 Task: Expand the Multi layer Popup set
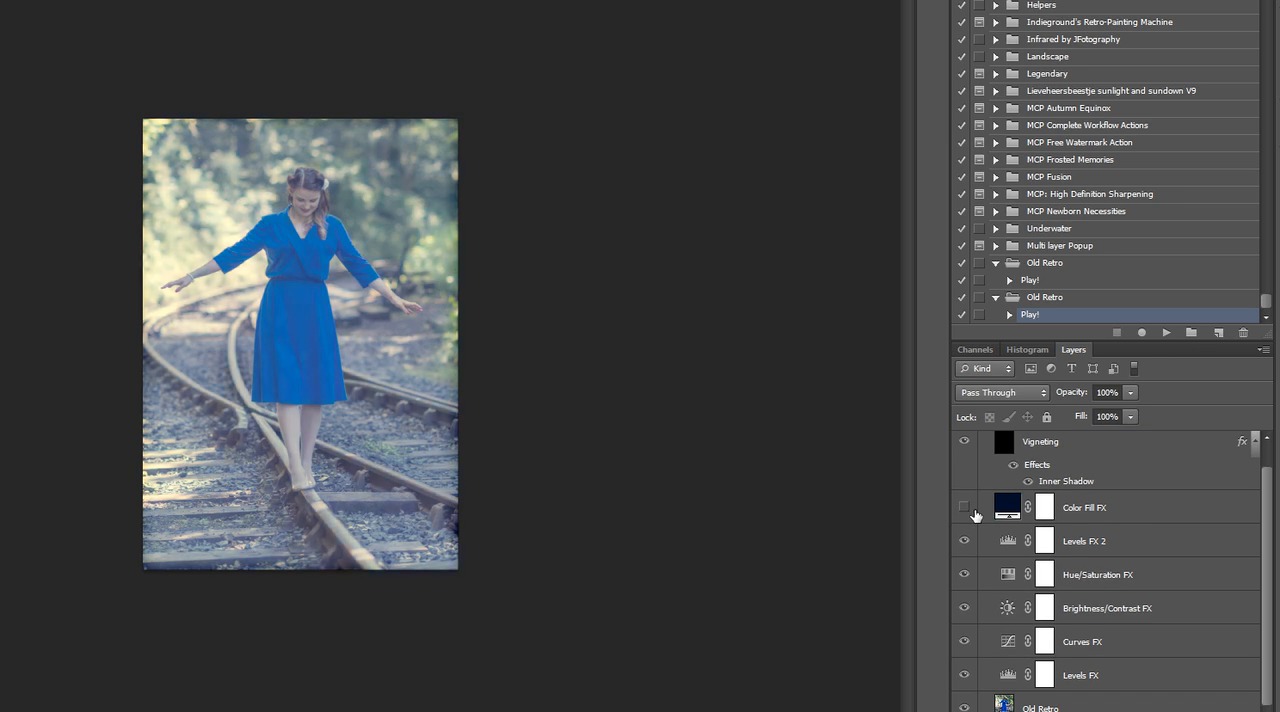(x=995, y=246)
